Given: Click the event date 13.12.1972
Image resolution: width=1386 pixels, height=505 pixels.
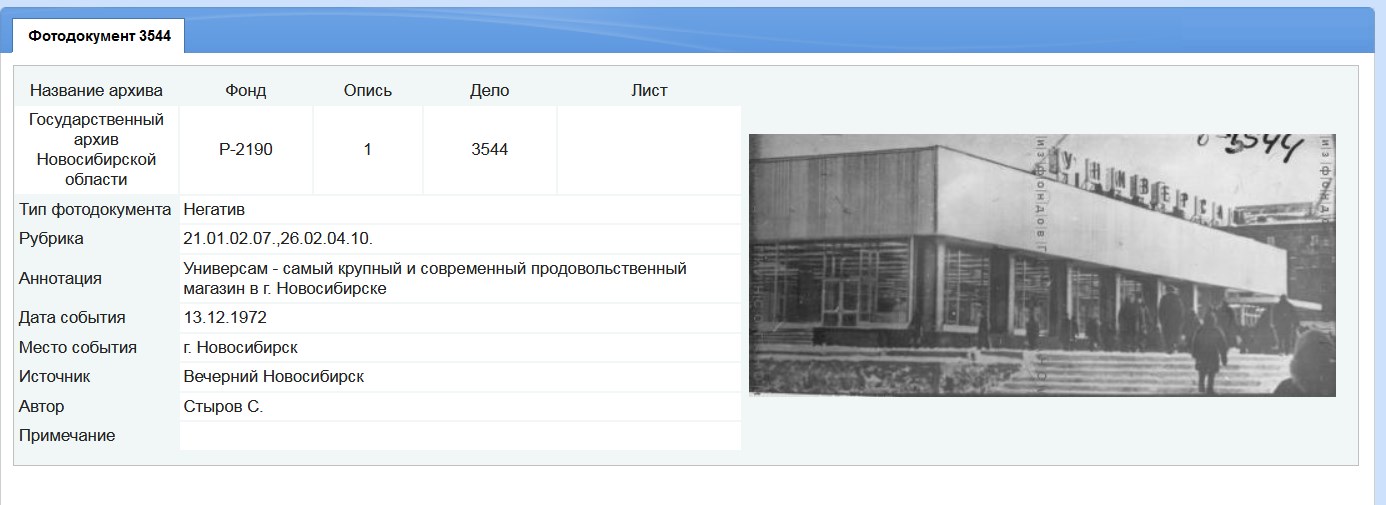Looking at the screenshot, I should coord(225,317).
